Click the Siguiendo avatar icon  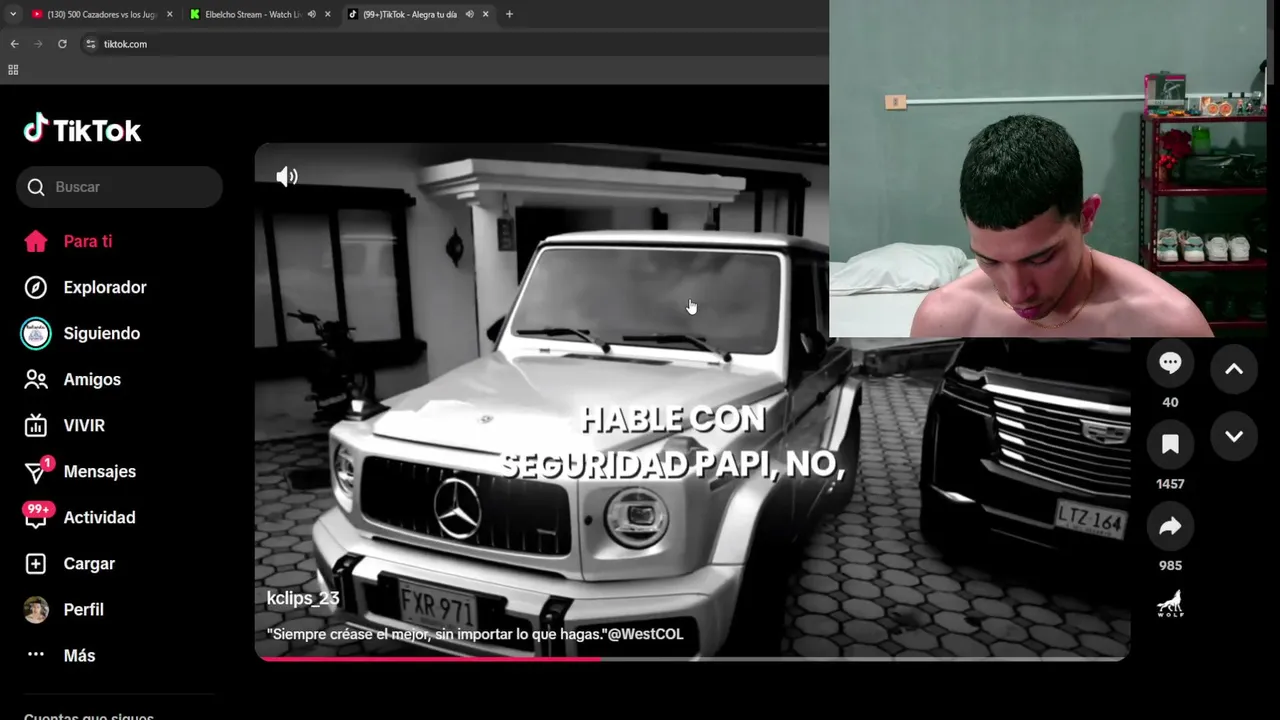pyautogui.click(x=36, y=333)
